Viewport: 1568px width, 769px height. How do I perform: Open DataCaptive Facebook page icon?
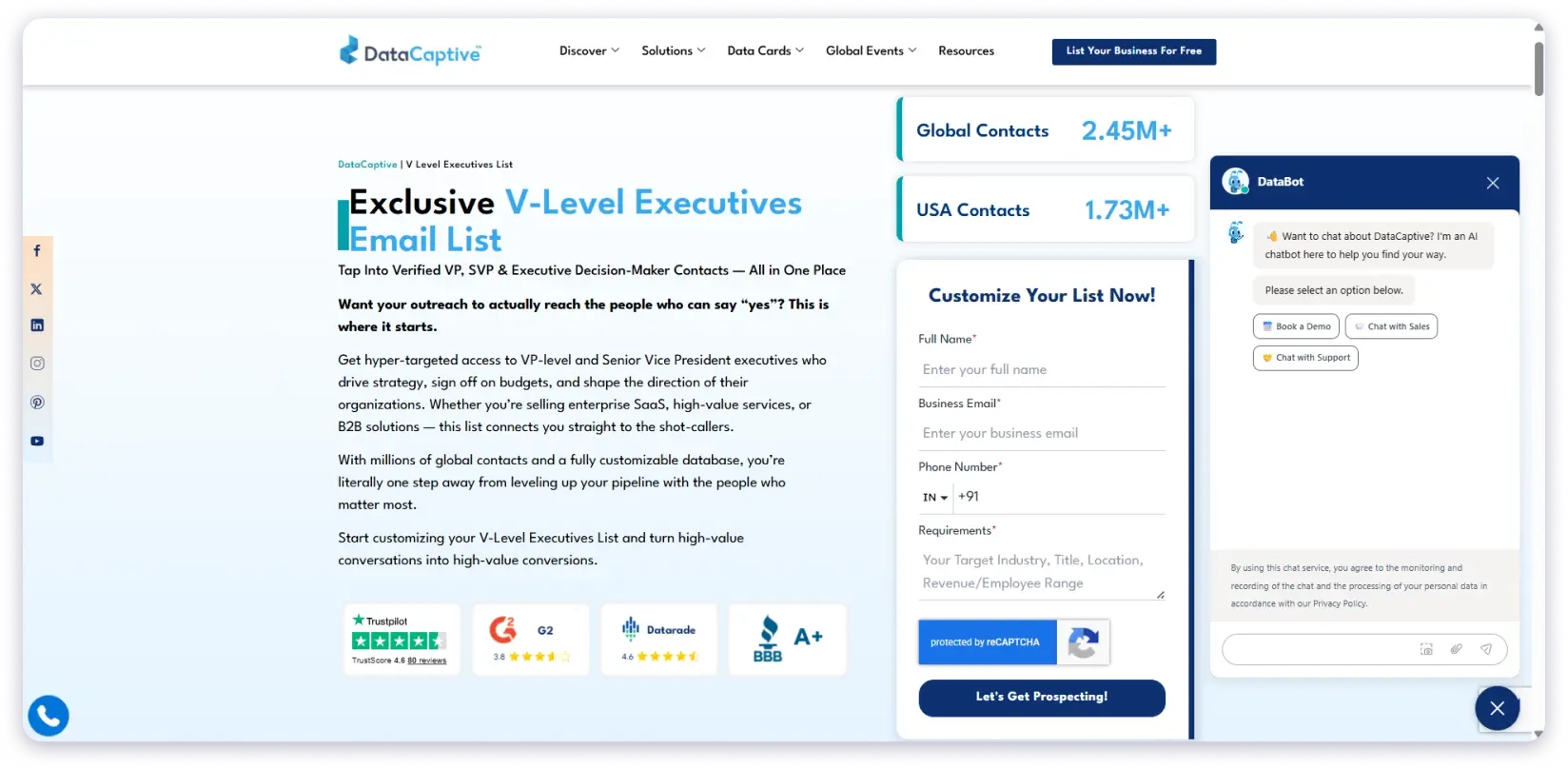pos(37,251)
